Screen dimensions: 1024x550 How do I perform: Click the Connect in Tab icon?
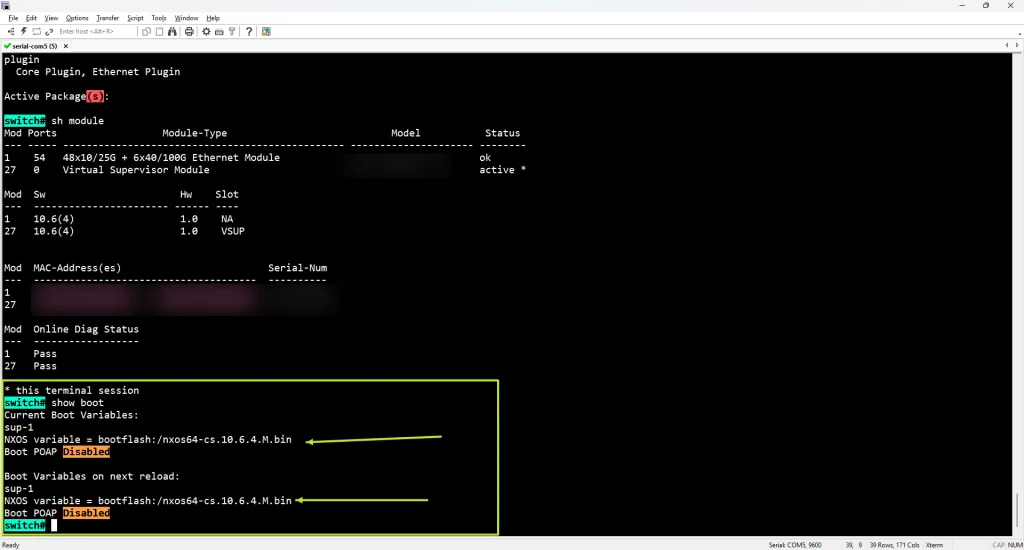tap(37, 31)
